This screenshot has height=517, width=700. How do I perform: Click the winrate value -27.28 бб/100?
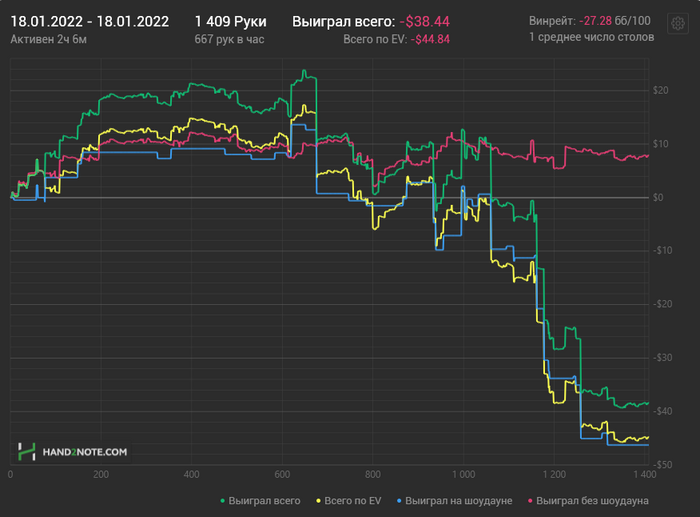[615, 21]
